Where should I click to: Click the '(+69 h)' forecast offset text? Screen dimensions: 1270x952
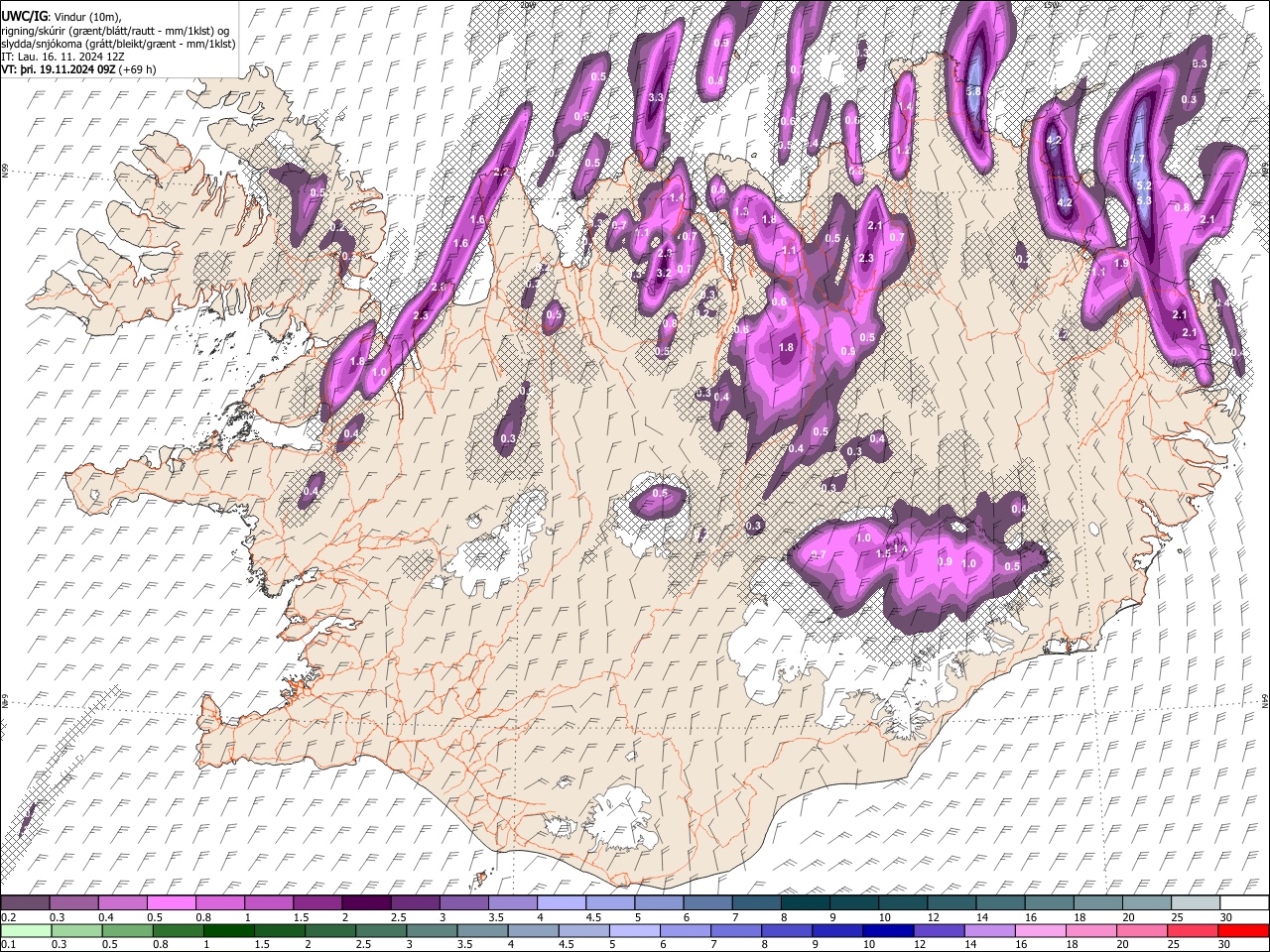pyautogui.click(x=139, y=69)
